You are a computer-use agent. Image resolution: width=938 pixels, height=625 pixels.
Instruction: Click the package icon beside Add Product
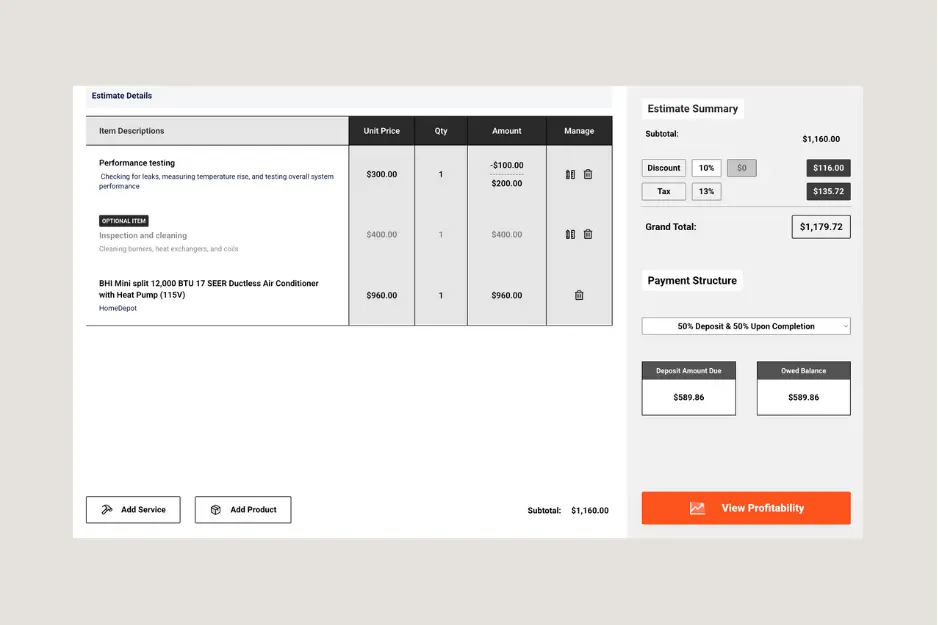[x=215, y=509]
